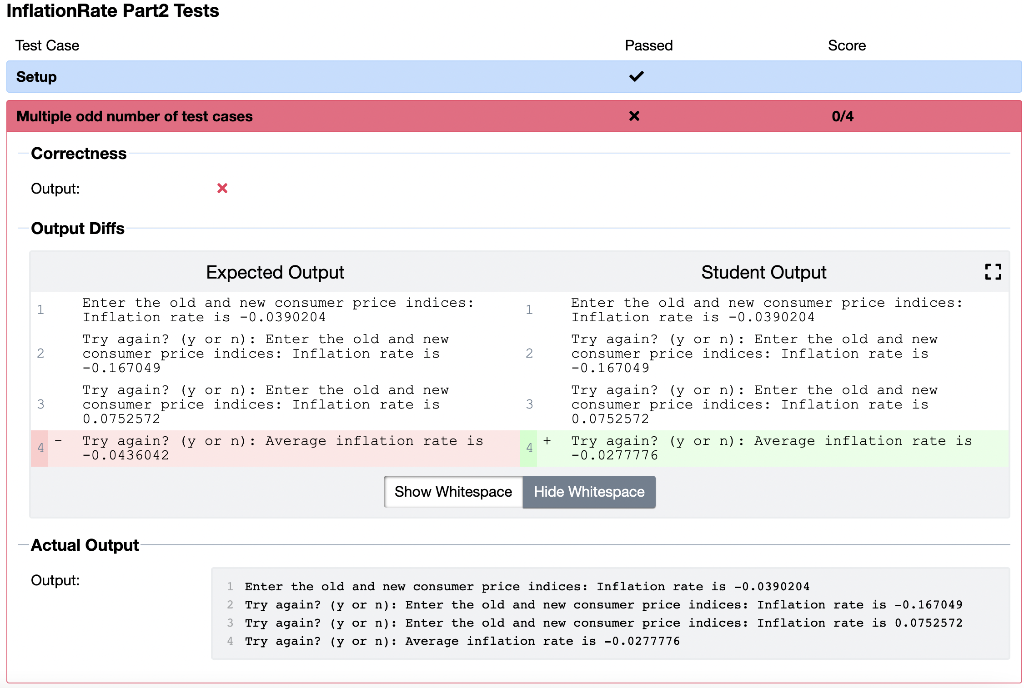Click expected output line 2 with -0.167049

(265, 353)
